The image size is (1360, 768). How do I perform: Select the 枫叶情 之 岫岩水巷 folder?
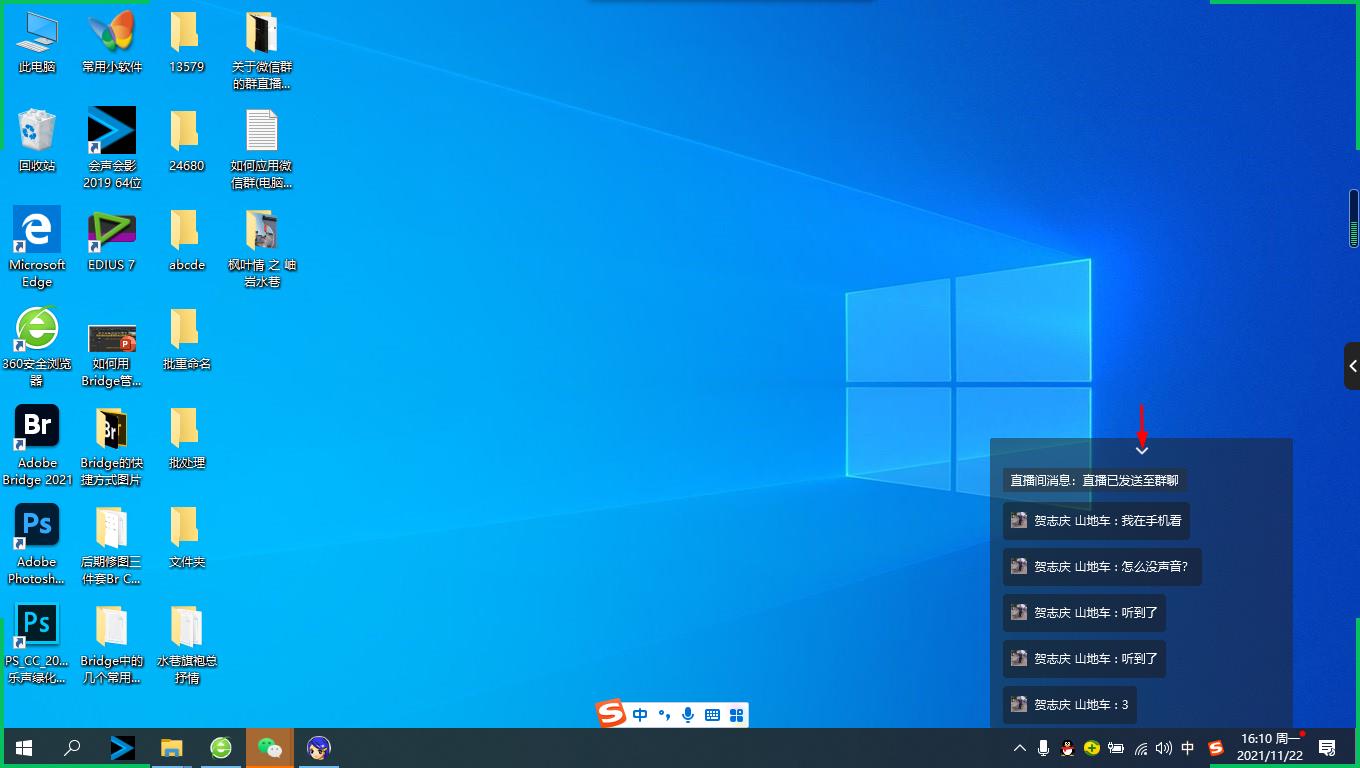click(262, 247)
